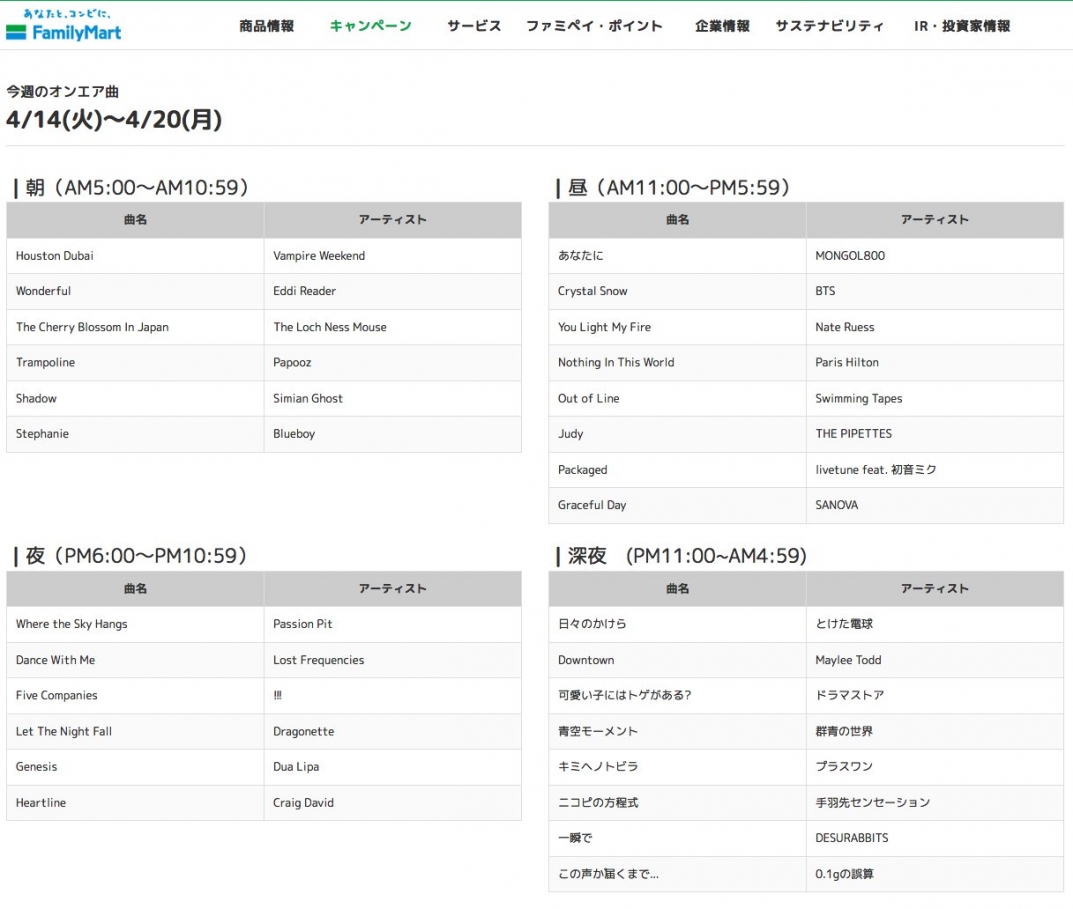
Task: Select the song 日々のかけら
Action: click(x=592, y=624)
